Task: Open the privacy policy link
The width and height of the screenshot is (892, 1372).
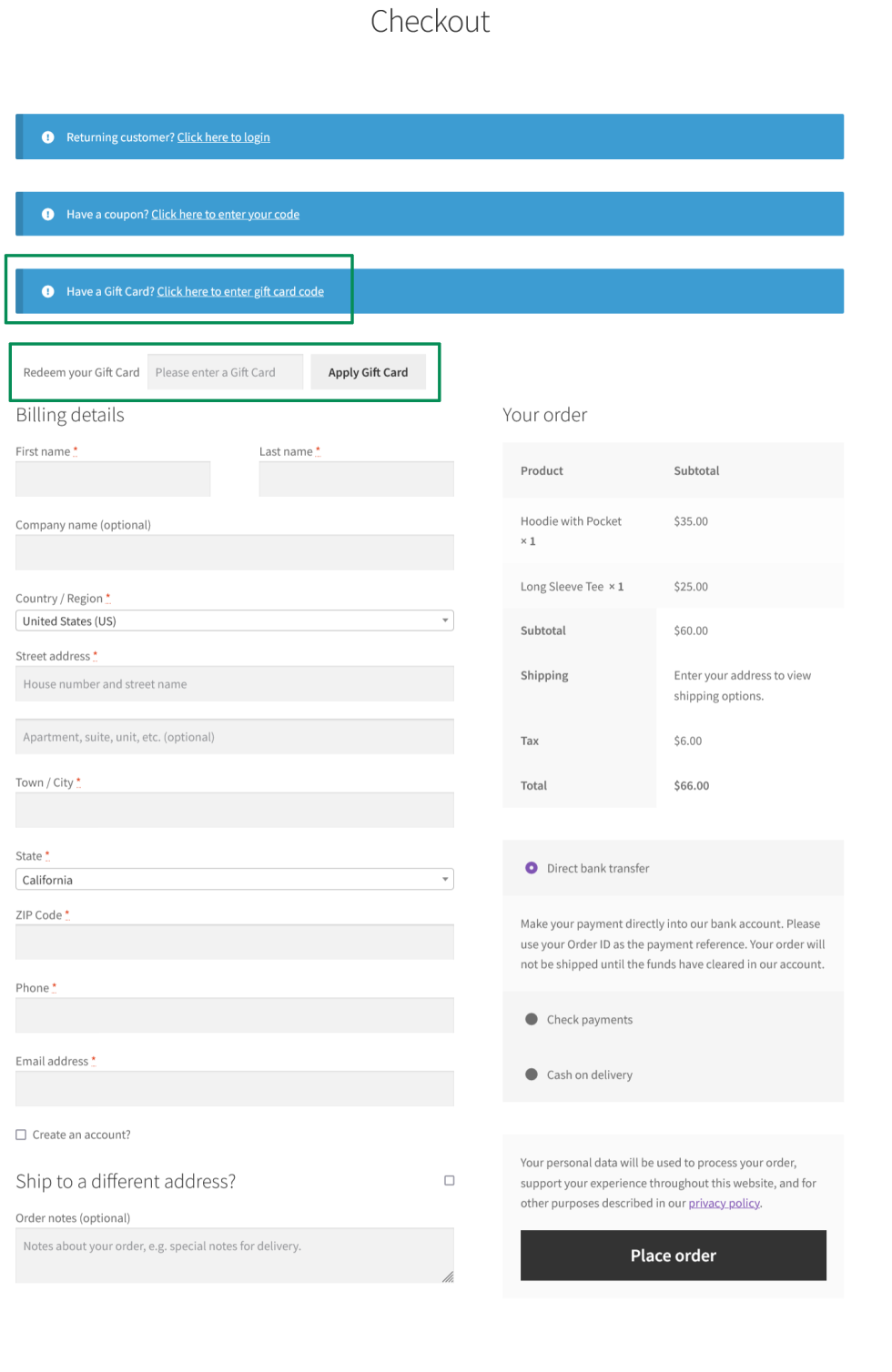Action: pyautogui.click(x=724, y=1203)
